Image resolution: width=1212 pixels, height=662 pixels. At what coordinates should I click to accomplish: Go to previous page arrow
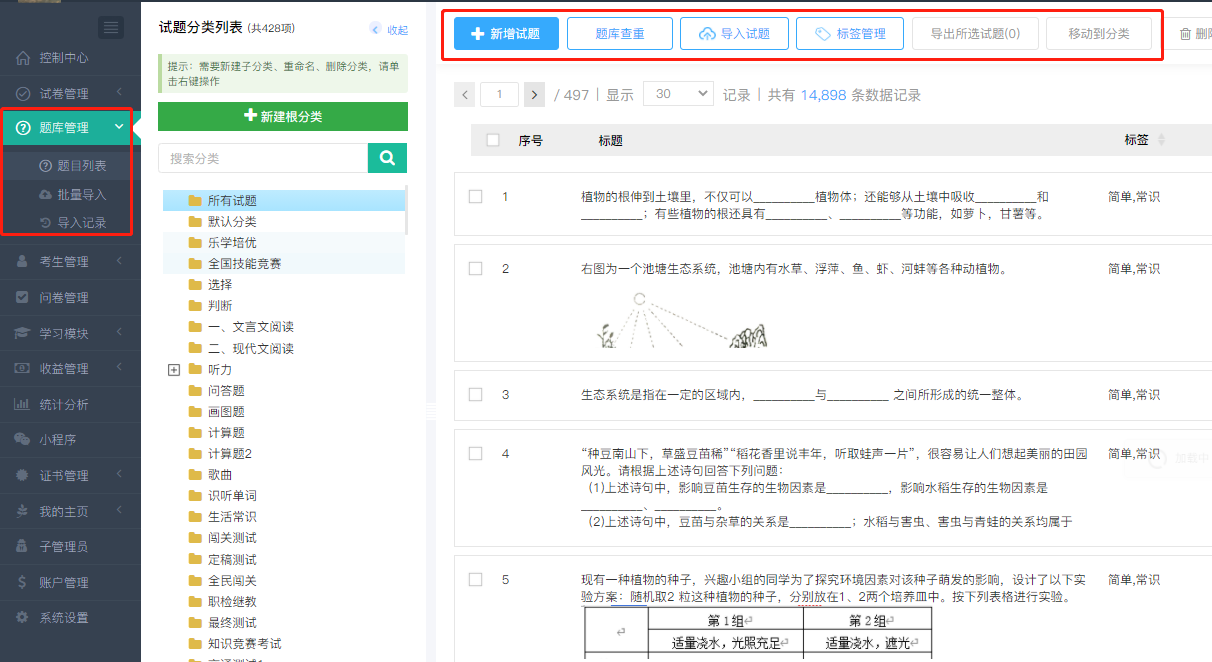coord(465,95)
